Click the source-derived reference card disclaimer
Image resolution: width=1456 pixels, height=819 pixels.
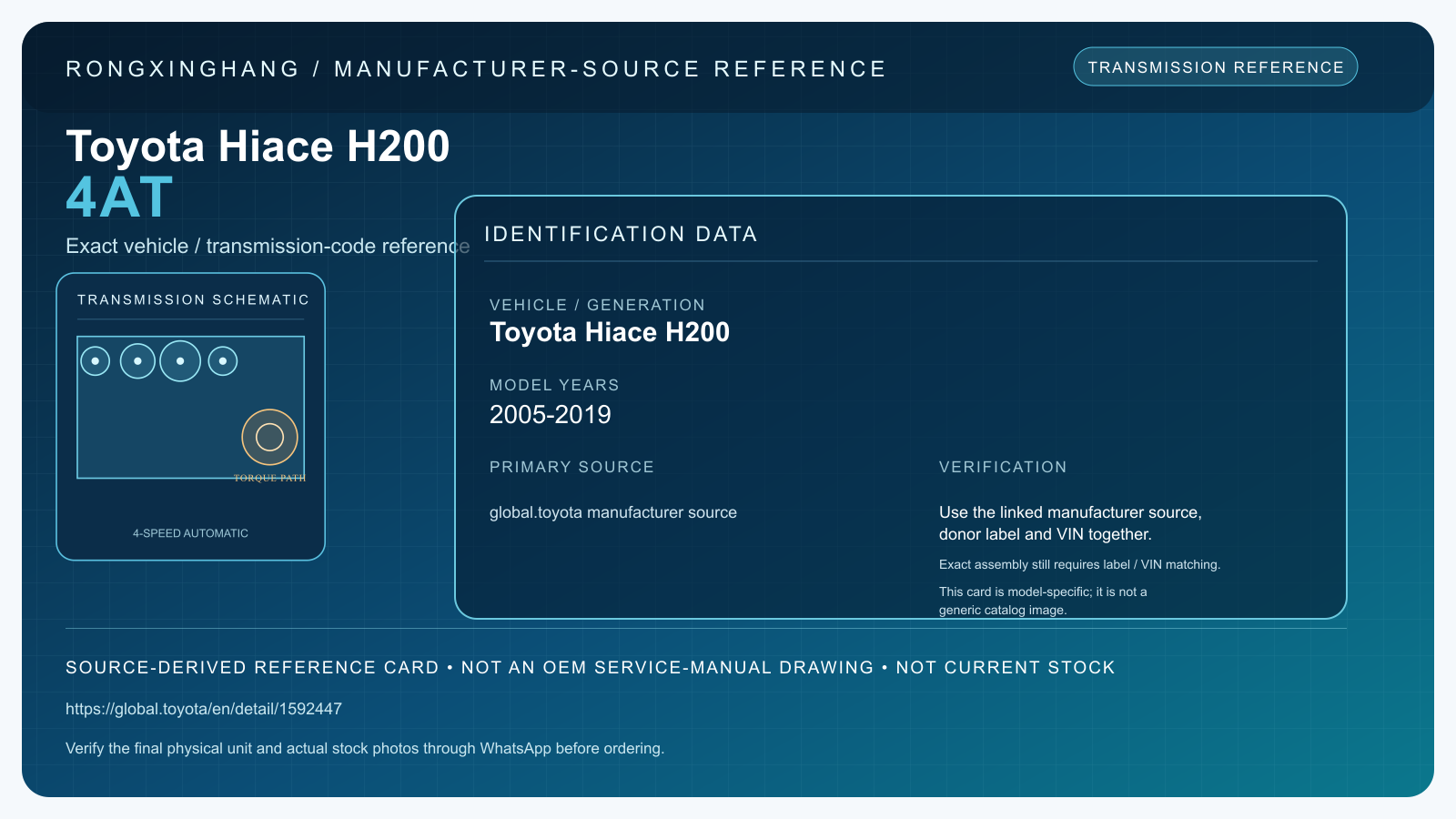[590, 667]
